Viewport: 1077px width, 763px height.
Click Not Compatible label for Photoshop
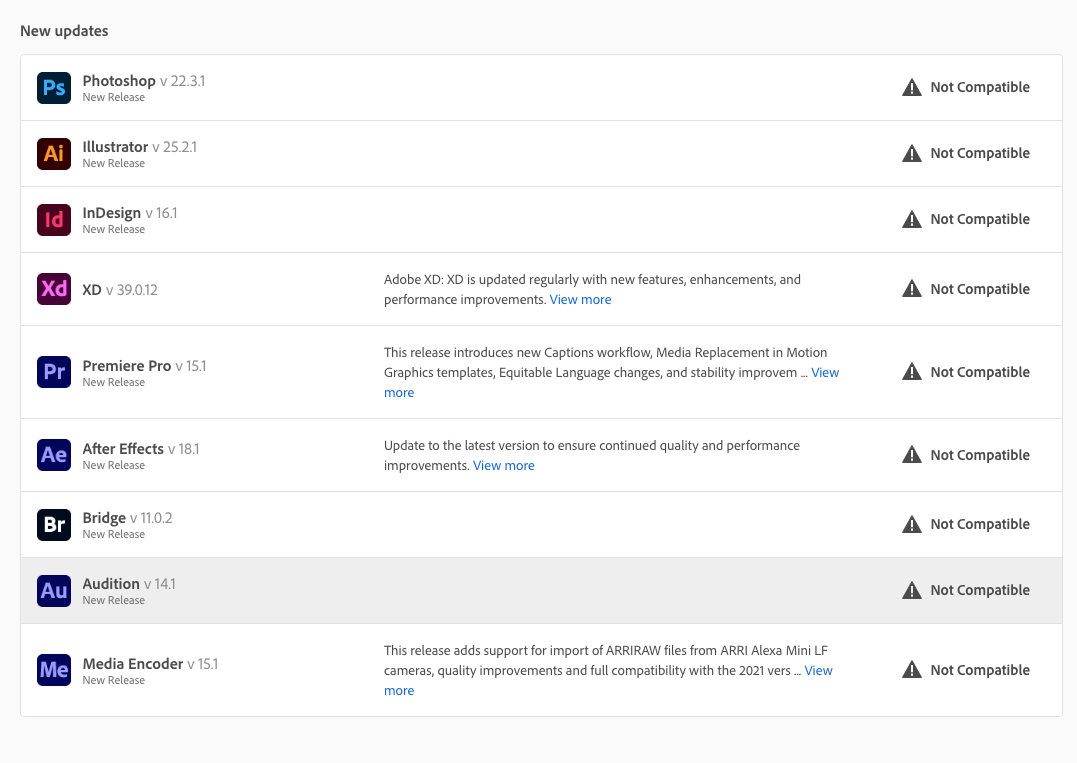[980, 87]
